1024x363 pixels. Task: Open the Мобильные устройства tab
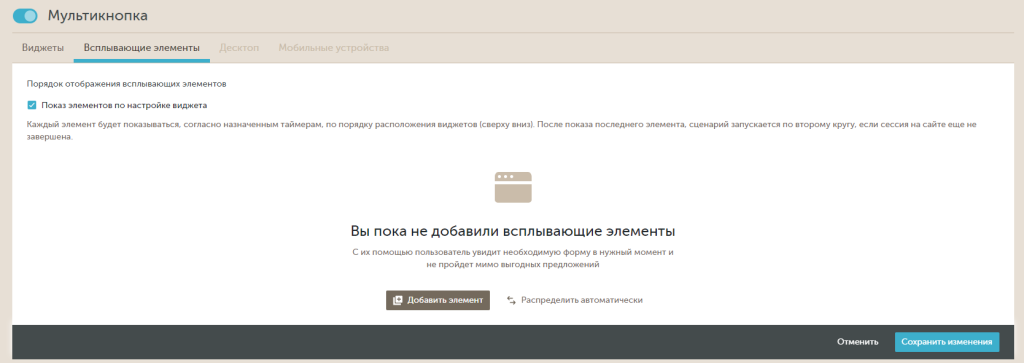(x=334, y=48)
